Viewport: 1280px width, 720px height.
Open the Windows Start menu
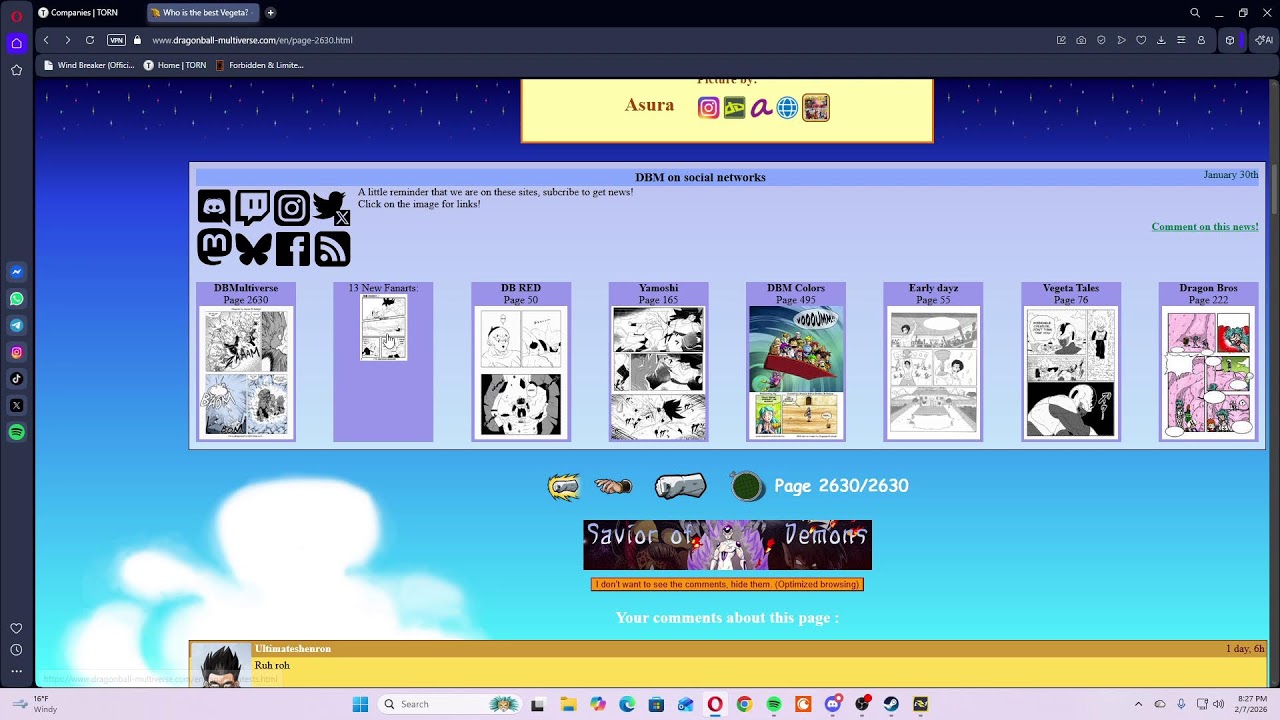(360, 704)
